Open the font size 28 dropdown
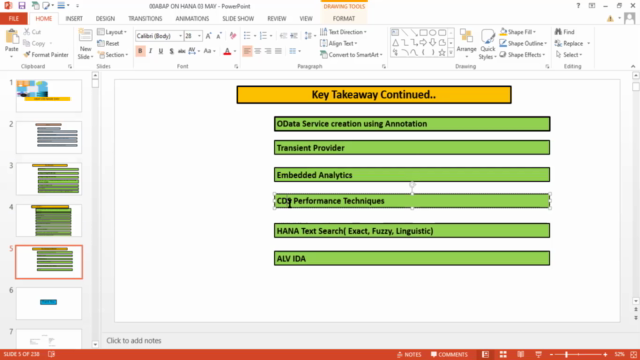640x360 pixels. (x=199, y=36)
